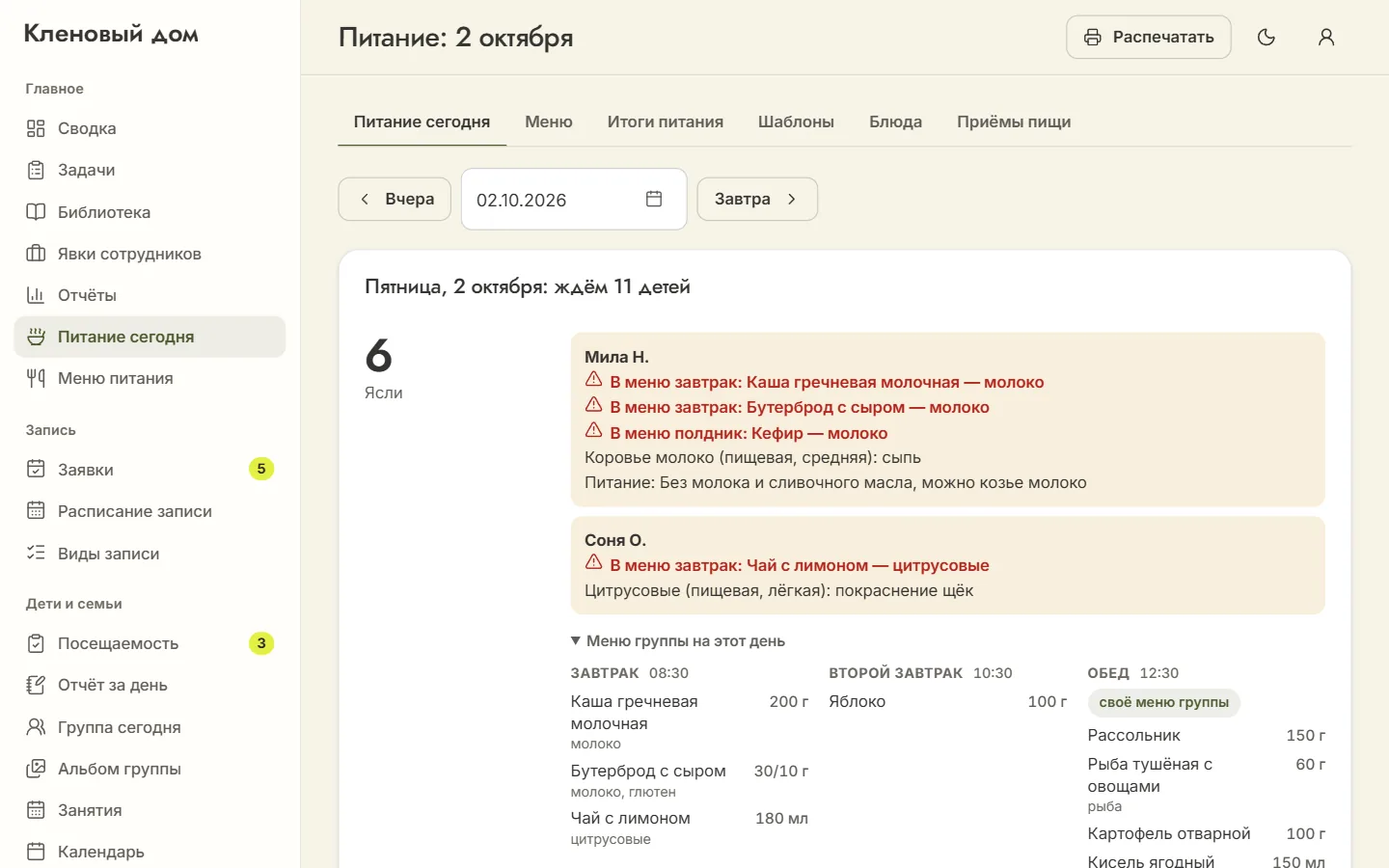
Task: Open the Шаблоны tab
Action: (796, 122)
